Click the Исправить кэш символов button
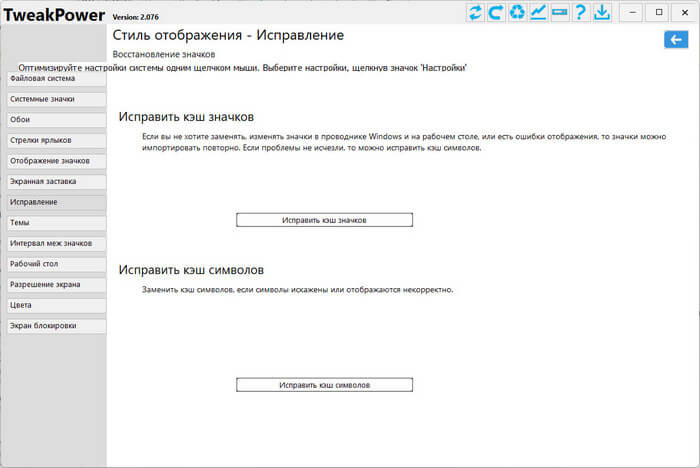Image resolution: width=700 pixels, height=468 pixels. (x=324, y=385)
